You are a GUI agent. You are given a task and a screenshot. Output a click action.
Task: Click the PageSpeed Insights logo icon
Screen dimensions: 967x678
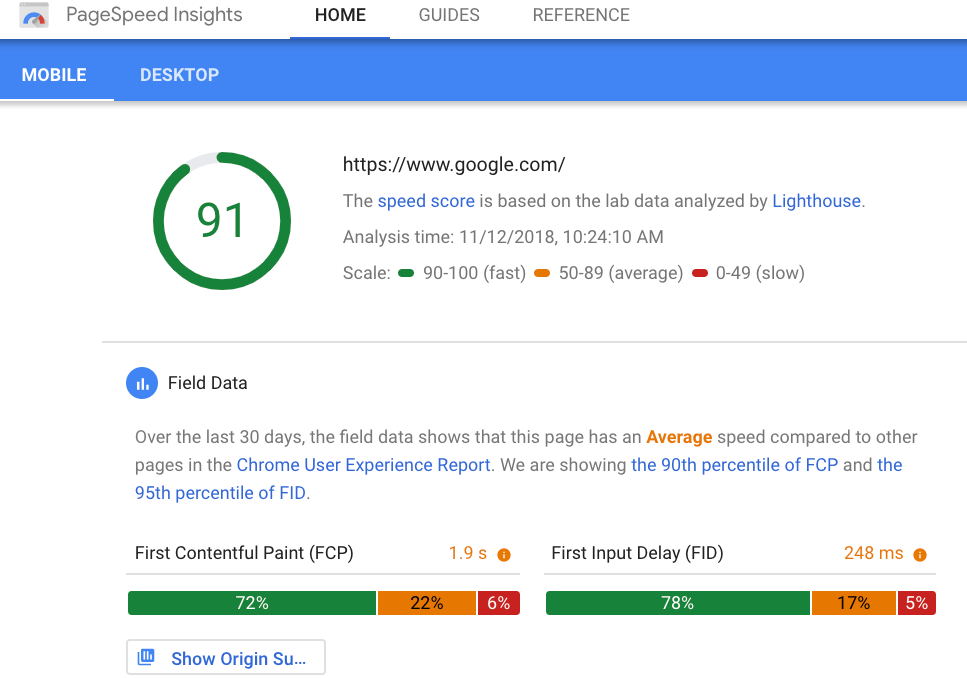[34, 16]
